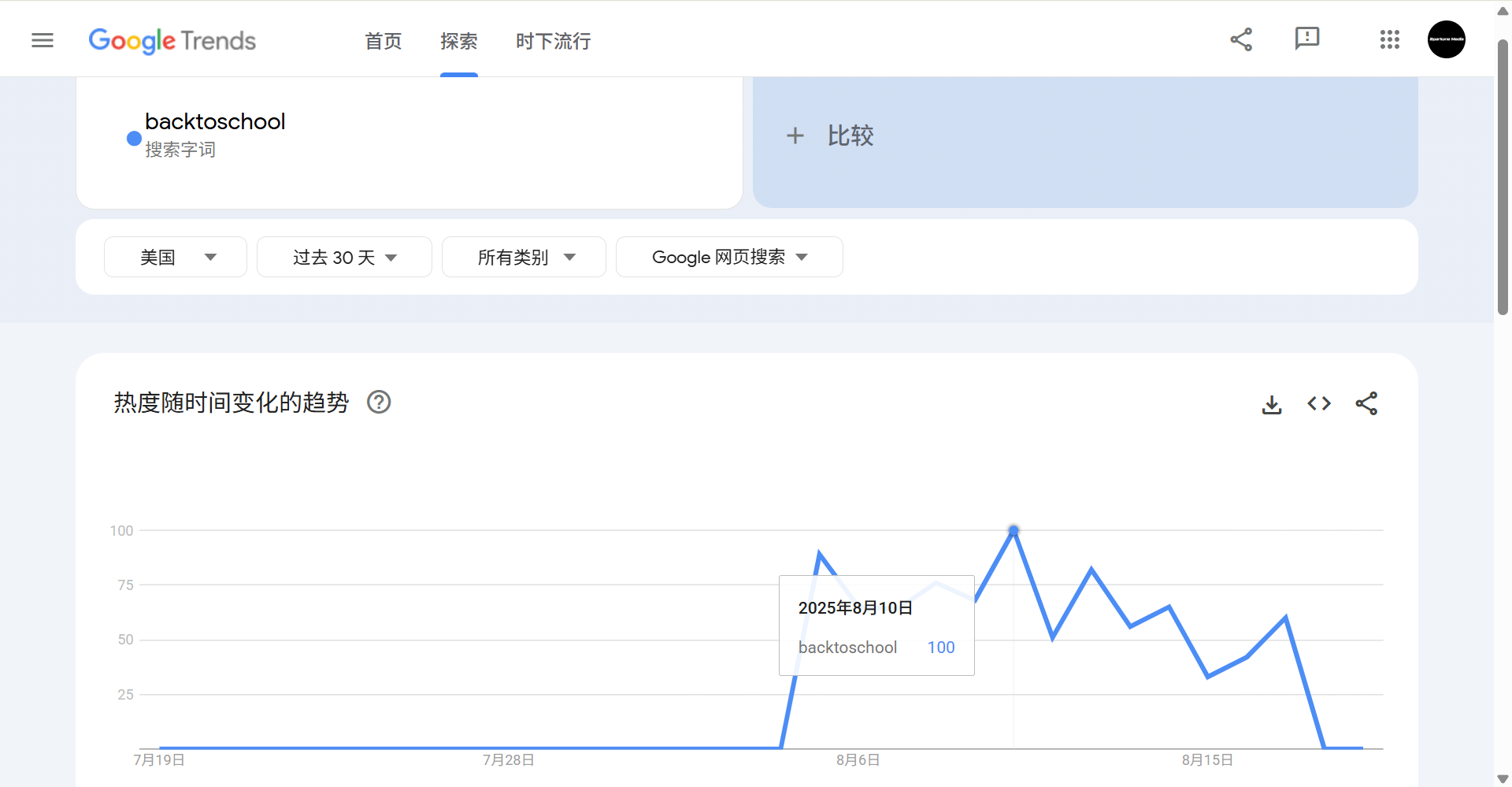Go to the 首页 tab
Image resolution: width=1512 pixels, height=787 pixels.
384,41
